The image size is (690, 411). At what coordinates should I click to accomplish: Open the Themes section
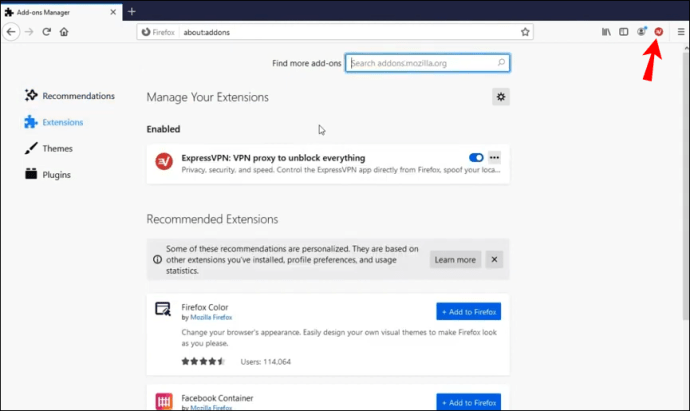tap(57, 148)
